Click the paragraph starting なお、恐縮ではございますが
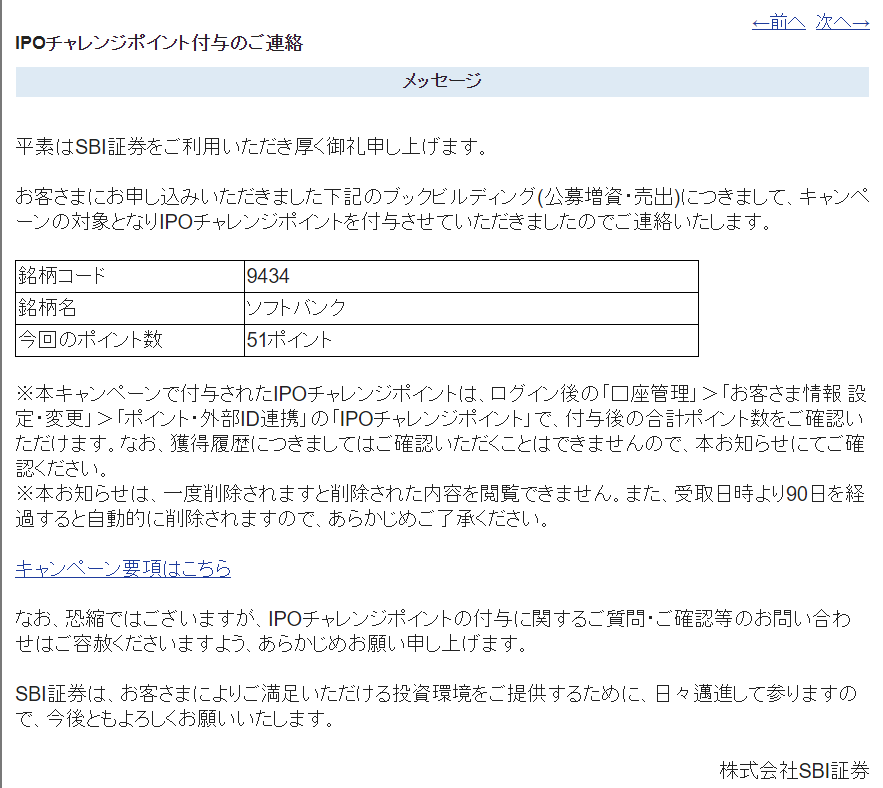883x788 pixels. click(433, 631)
